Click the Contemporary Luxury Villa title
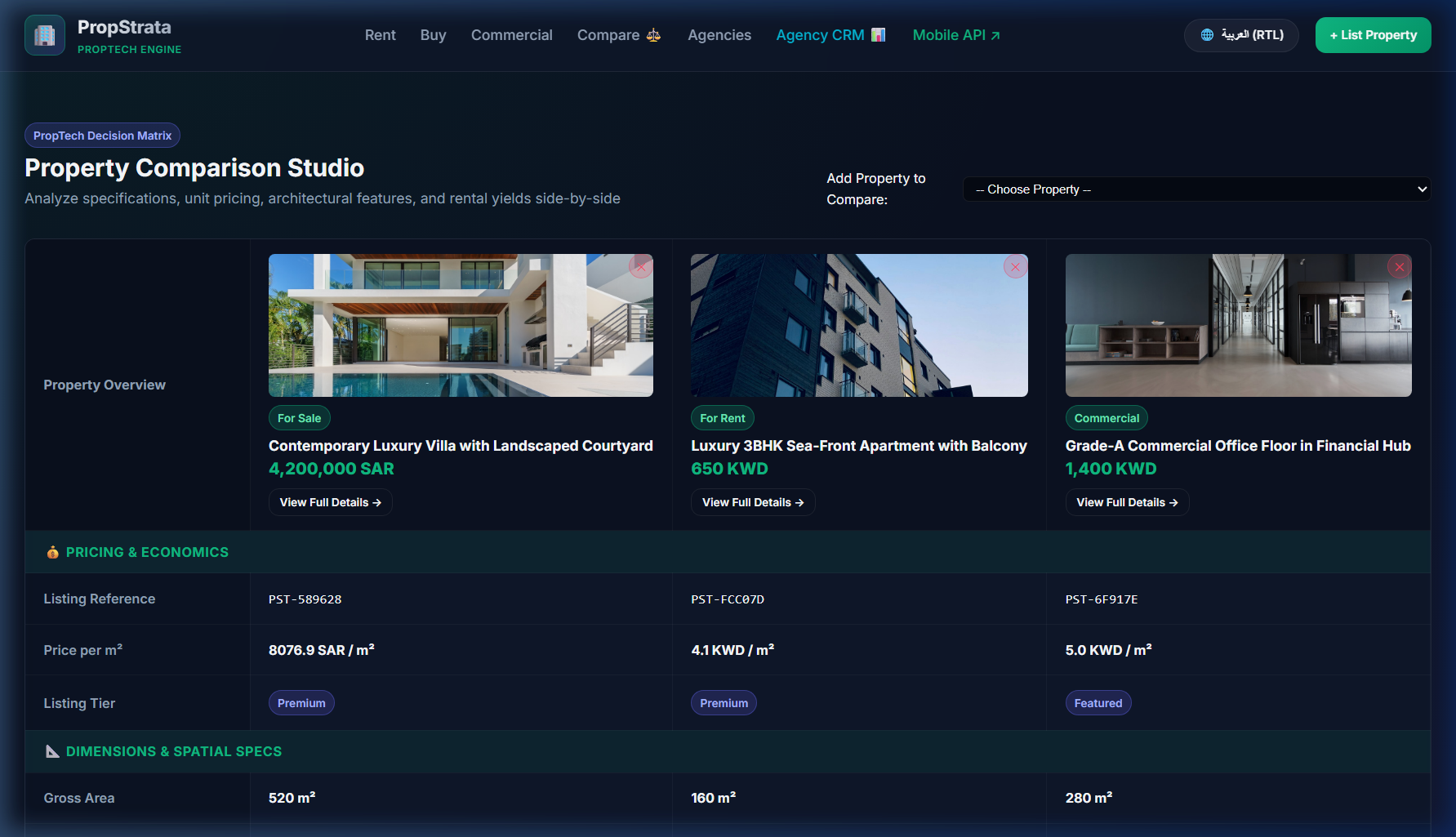This screenshot has width=1456, height=837. (x=461, y=446)
